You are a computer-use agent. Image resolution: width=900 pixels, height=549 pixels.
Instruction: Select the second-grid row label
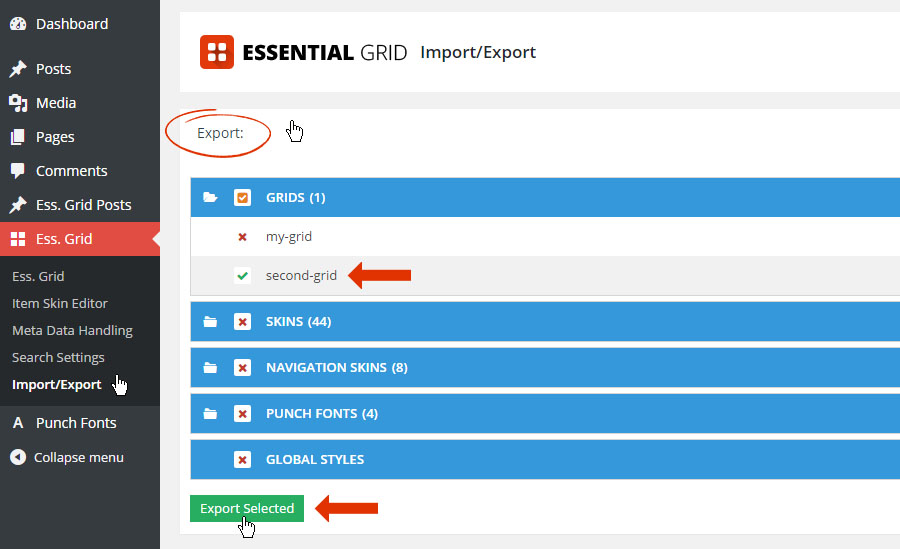click(x=301, y=276)
